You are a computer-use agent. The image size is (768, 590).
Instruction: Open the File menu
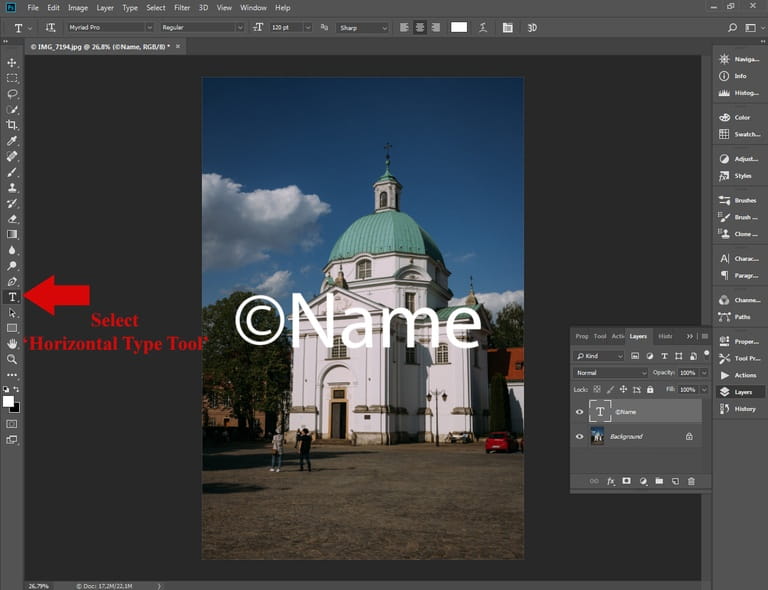click(x=33, y=8)
